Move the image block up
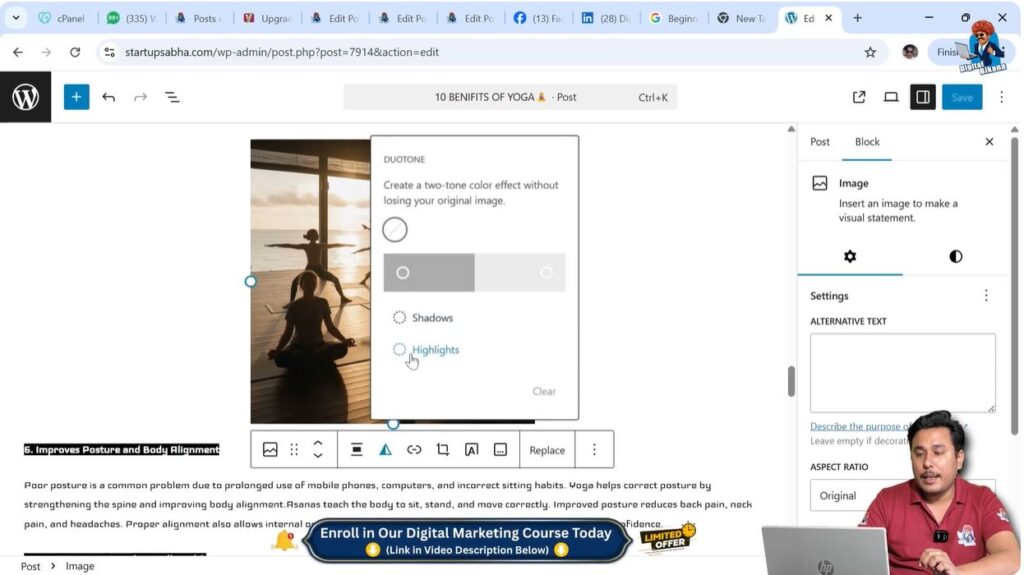Viewport: 1024px width, 575px height. coord(318,443)
